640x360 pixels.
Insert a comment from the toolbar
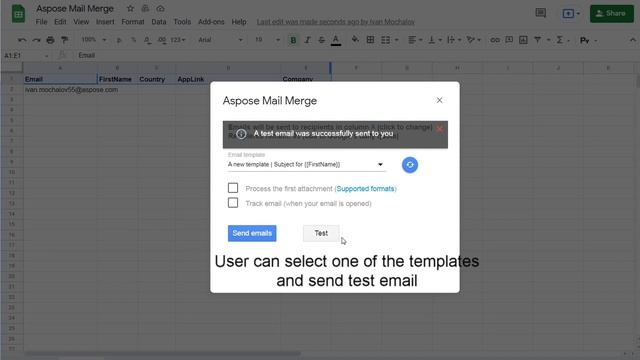point(509,40)
